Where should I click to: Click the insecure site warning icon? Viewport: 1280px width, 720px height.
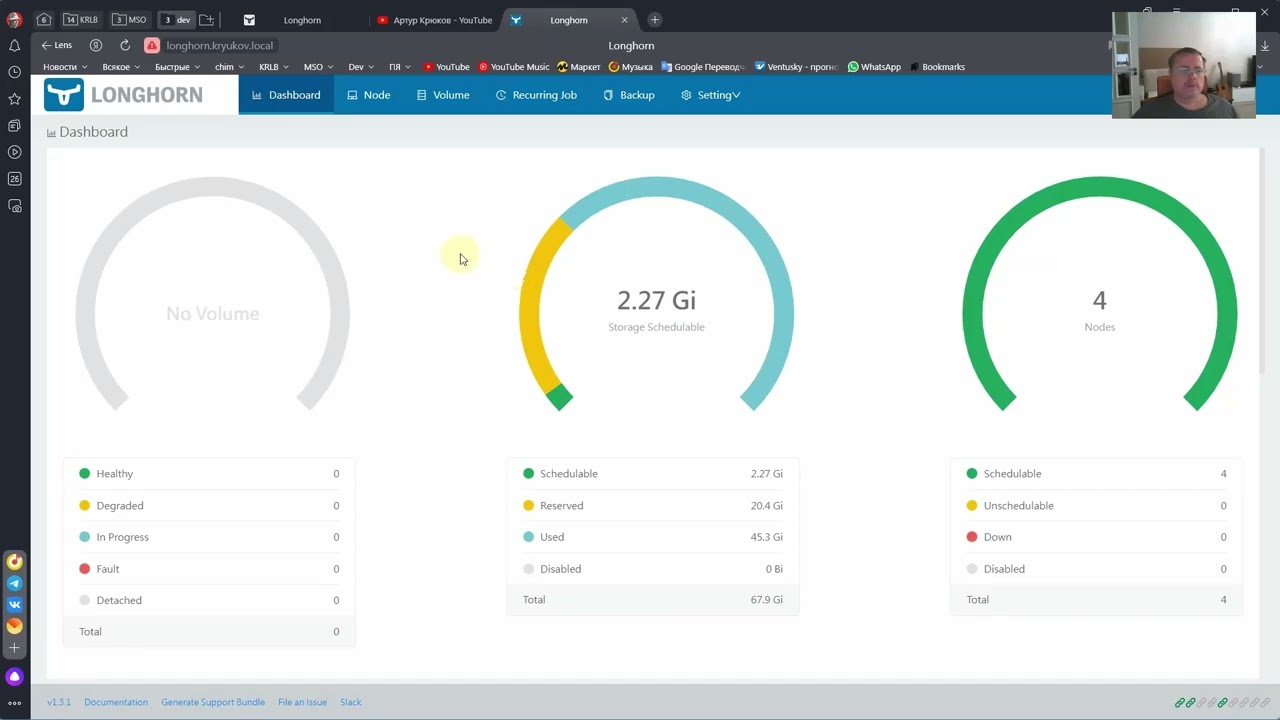(152, 45)
